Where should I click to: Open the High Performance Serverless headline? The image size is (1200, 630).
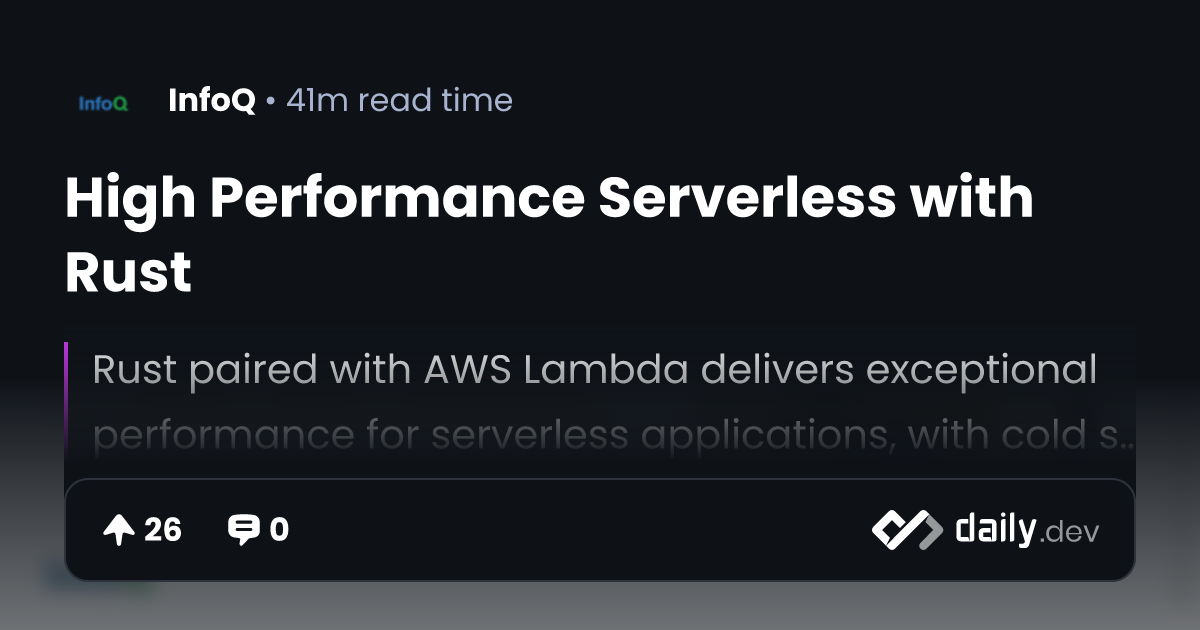pos(549,234)
